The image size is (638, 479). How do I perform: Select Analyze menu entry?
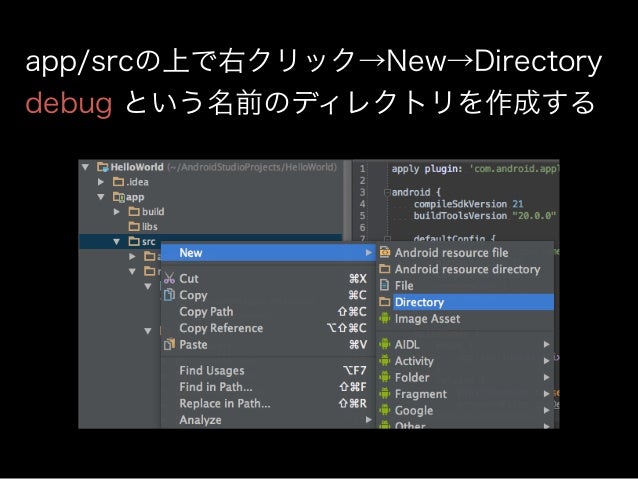click(269, 420)
